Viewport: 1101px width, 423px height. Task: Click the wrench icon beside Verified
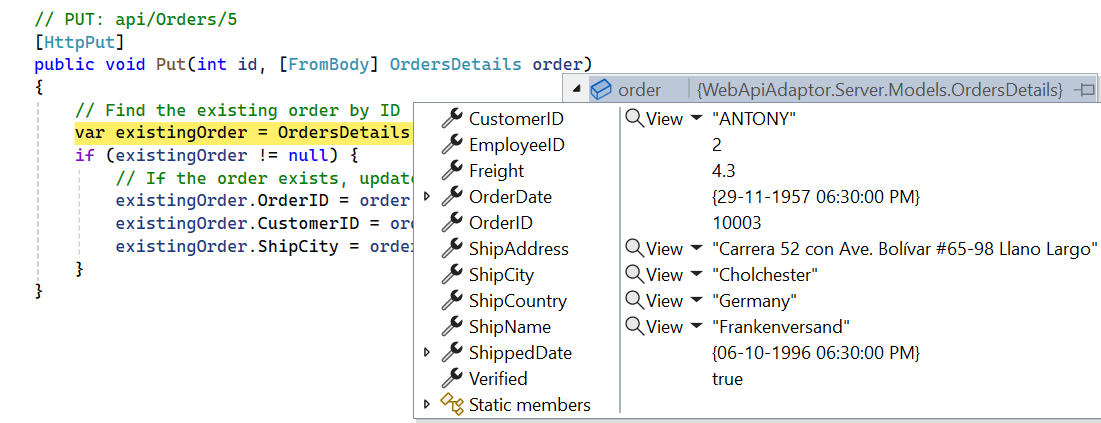coord(452,379)
